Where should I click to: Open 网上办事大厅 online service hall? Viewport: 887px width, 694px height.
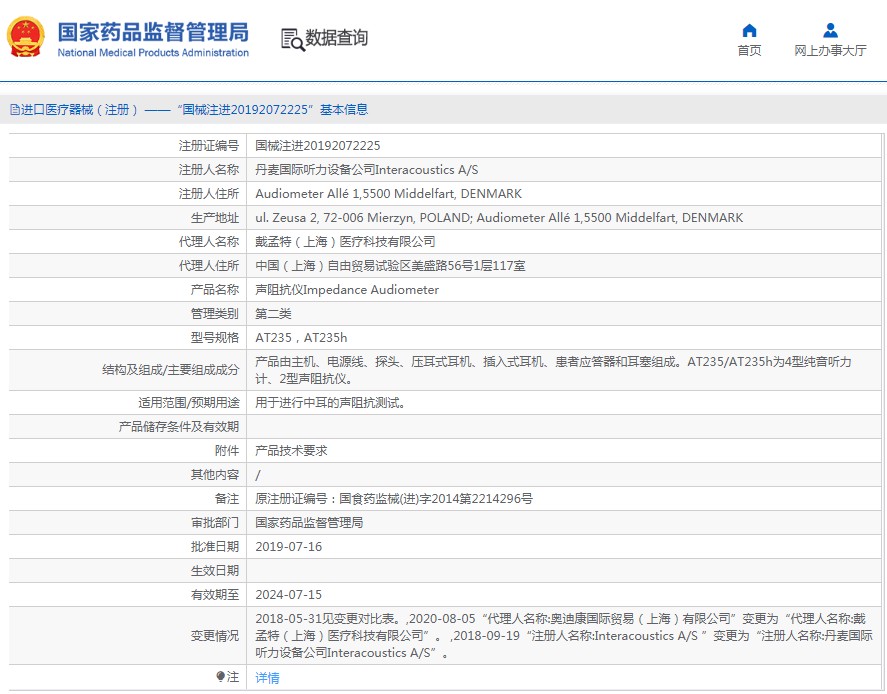[830, 51]
